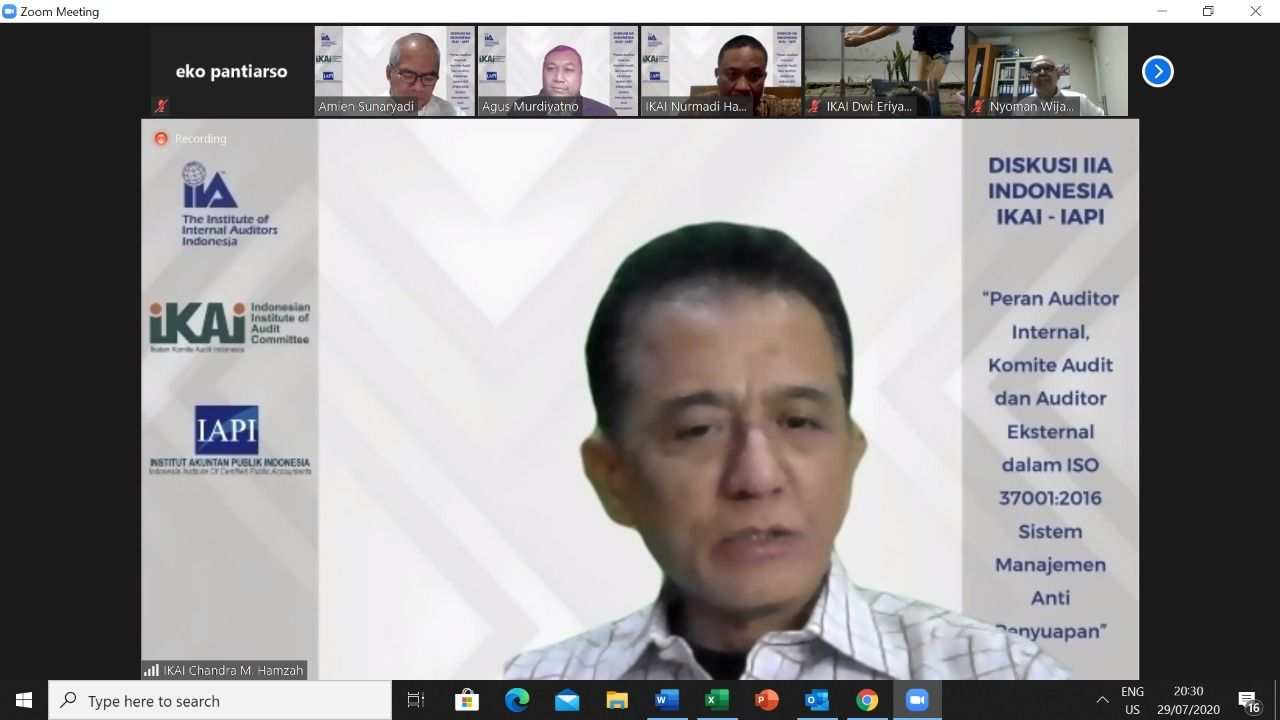Show next participants with blue arrow button
This screenshot has width=1280, height=720.
point(1157,71)
